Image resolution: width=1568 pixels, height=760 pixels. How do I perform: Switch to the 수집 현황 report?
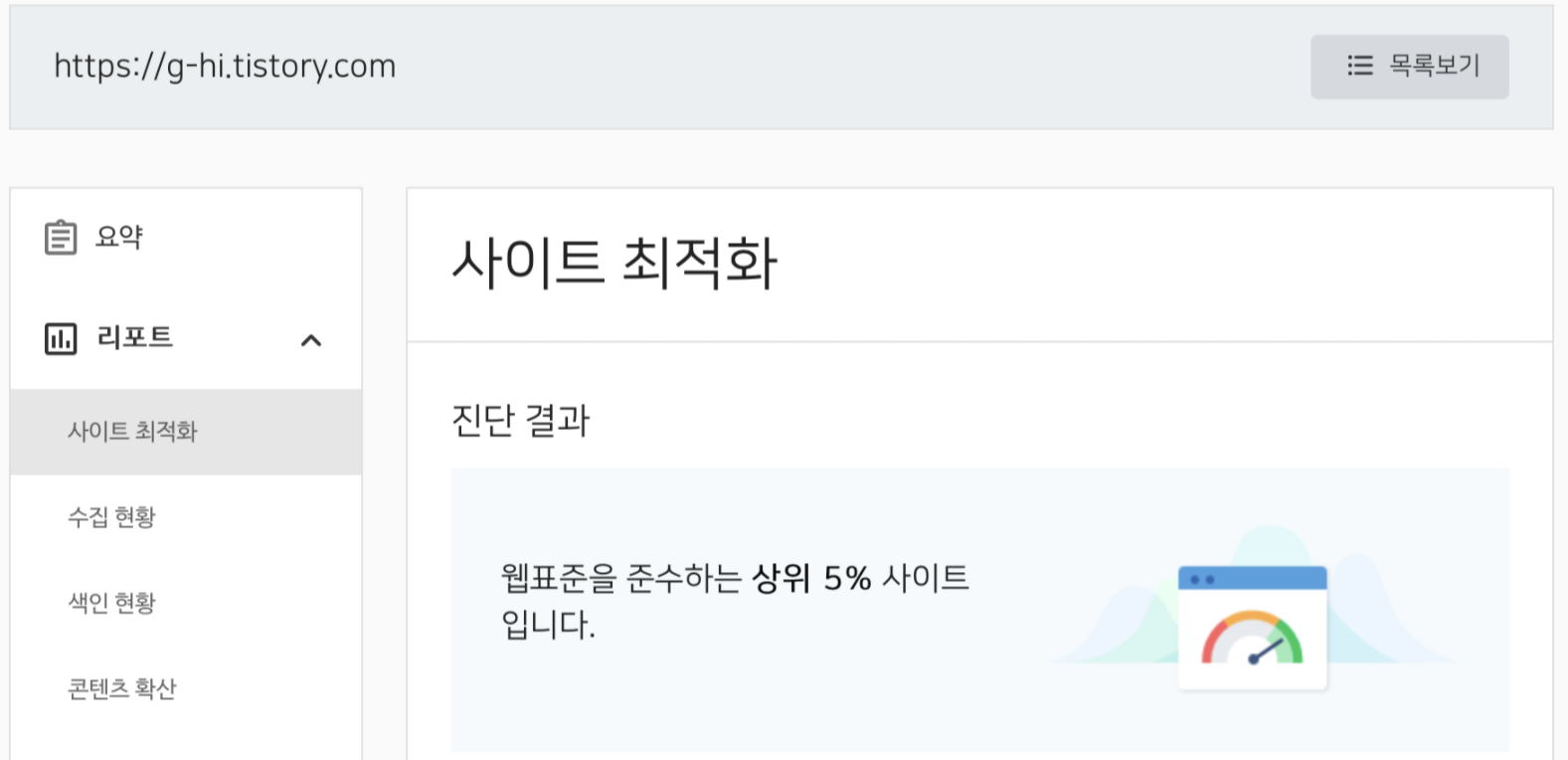click(110, 517)
